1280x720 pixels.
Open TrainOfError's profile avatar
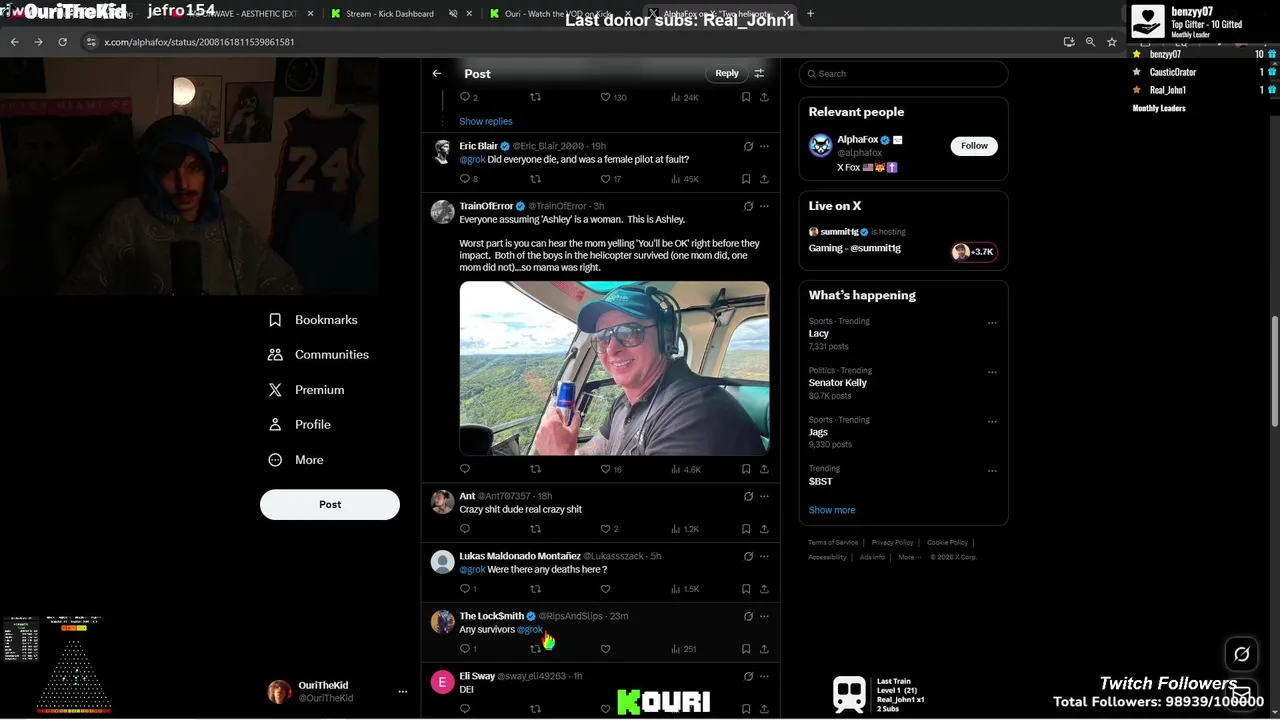click(442, 212)
